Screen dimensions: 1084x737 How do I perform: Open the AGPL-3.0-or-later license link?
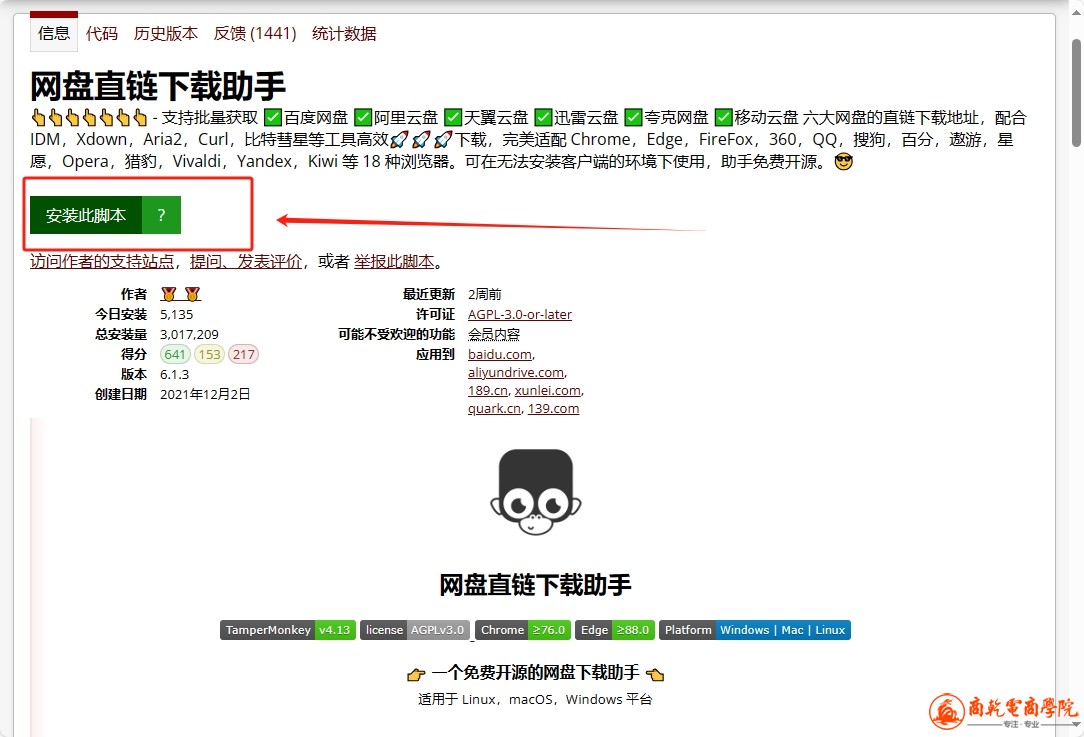click(520, 315)
